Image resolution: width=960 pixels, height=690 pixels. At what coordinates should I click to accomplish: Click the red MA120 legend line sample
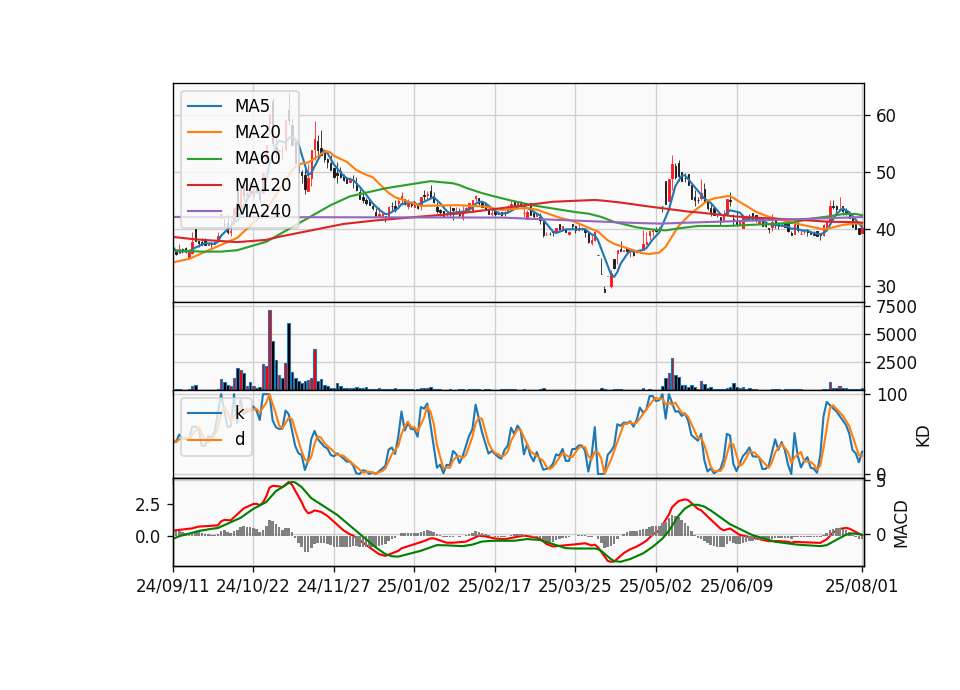point(204,185)
